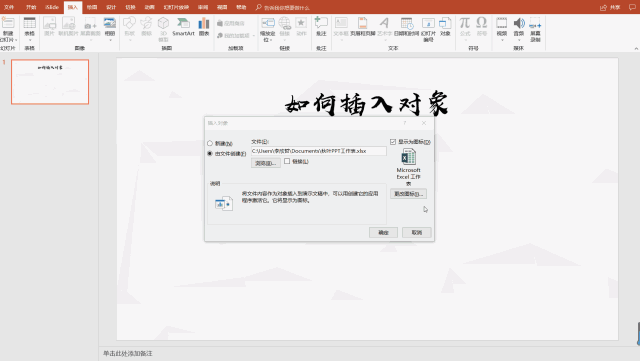Select slide 1 thumbnail
640x361 pixels.
point(50,82)
